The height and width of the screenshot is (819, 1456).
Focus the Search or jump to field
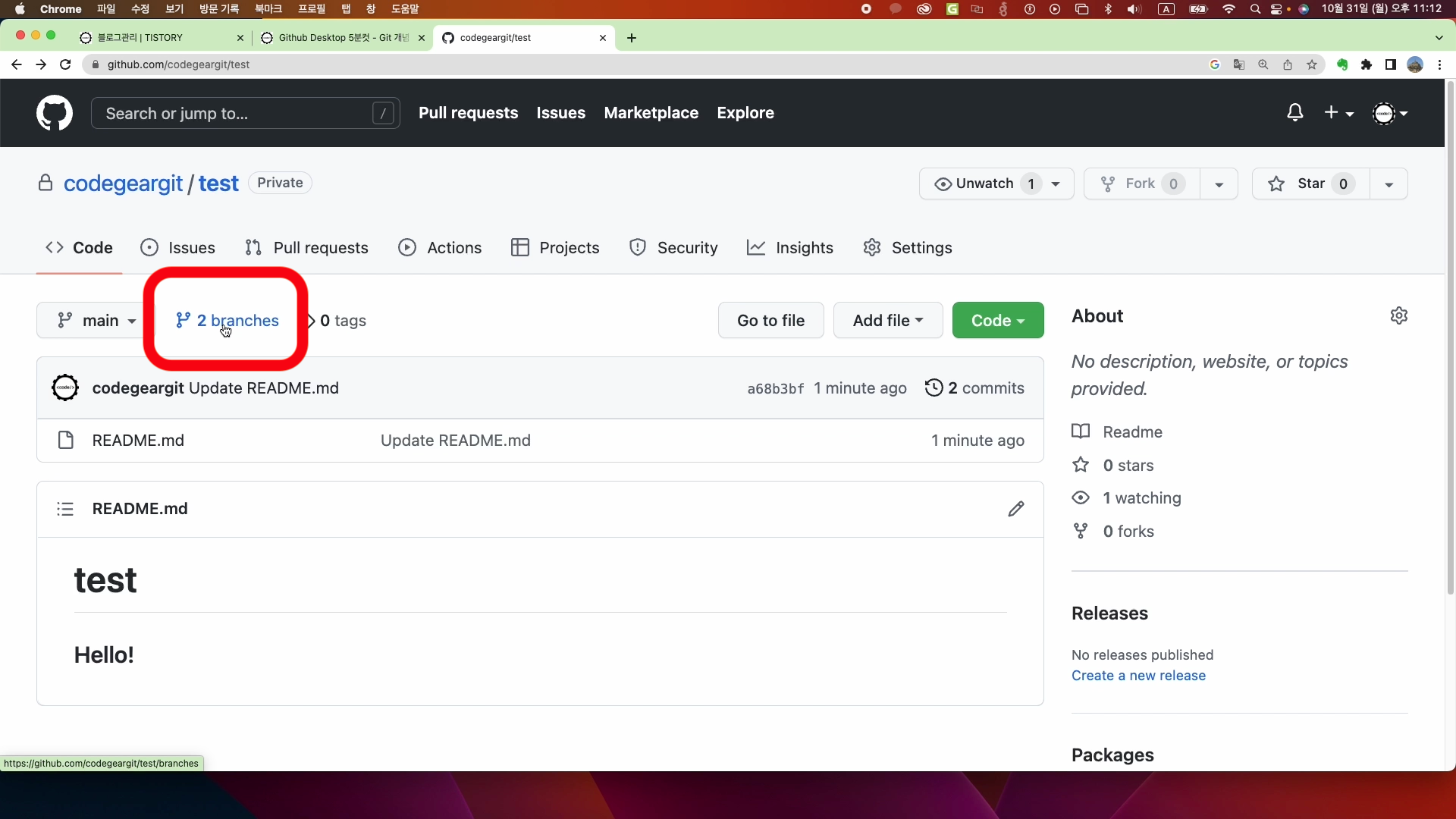pos(235,114)
